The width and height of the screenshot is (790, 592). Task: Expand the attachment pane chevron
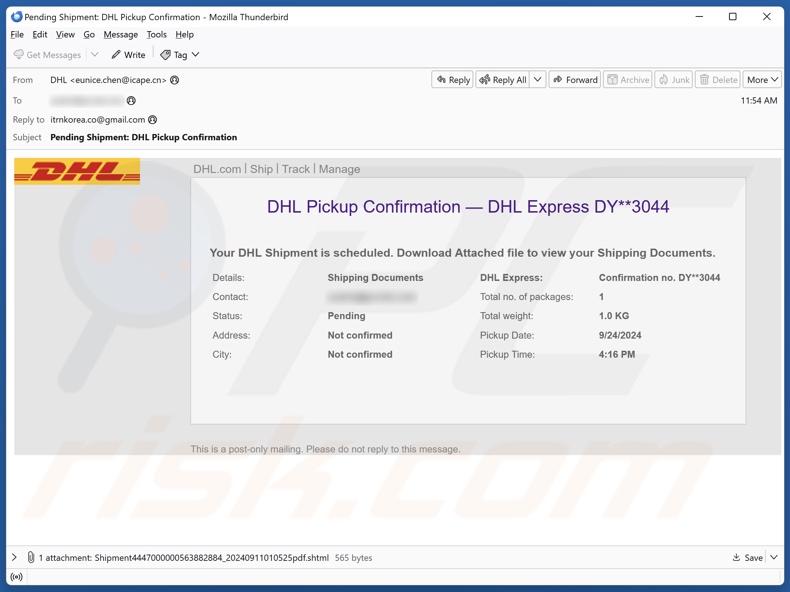pyautogui.click(x=14, y=557)
